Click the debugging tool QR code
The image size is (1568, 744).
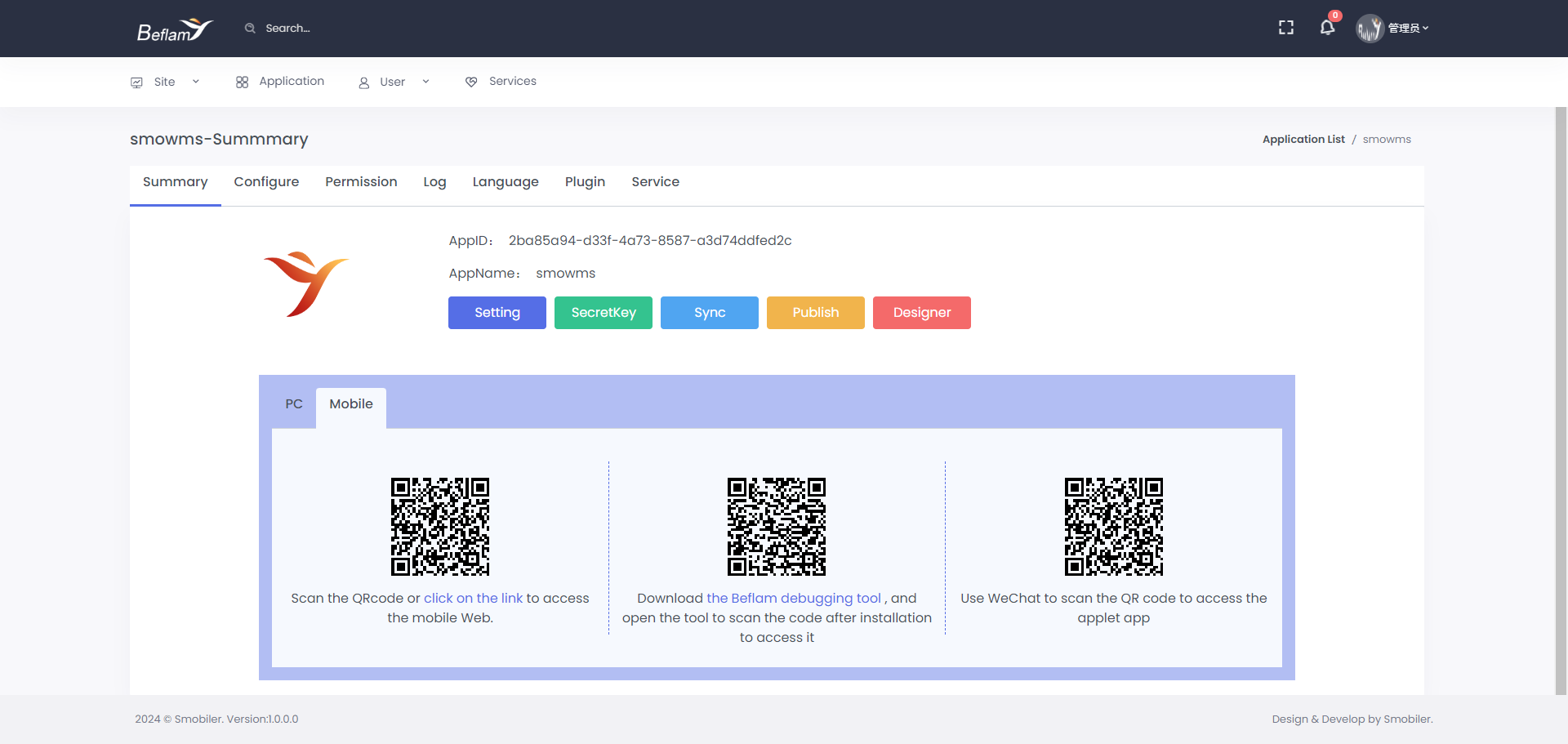tap(777, 527)
